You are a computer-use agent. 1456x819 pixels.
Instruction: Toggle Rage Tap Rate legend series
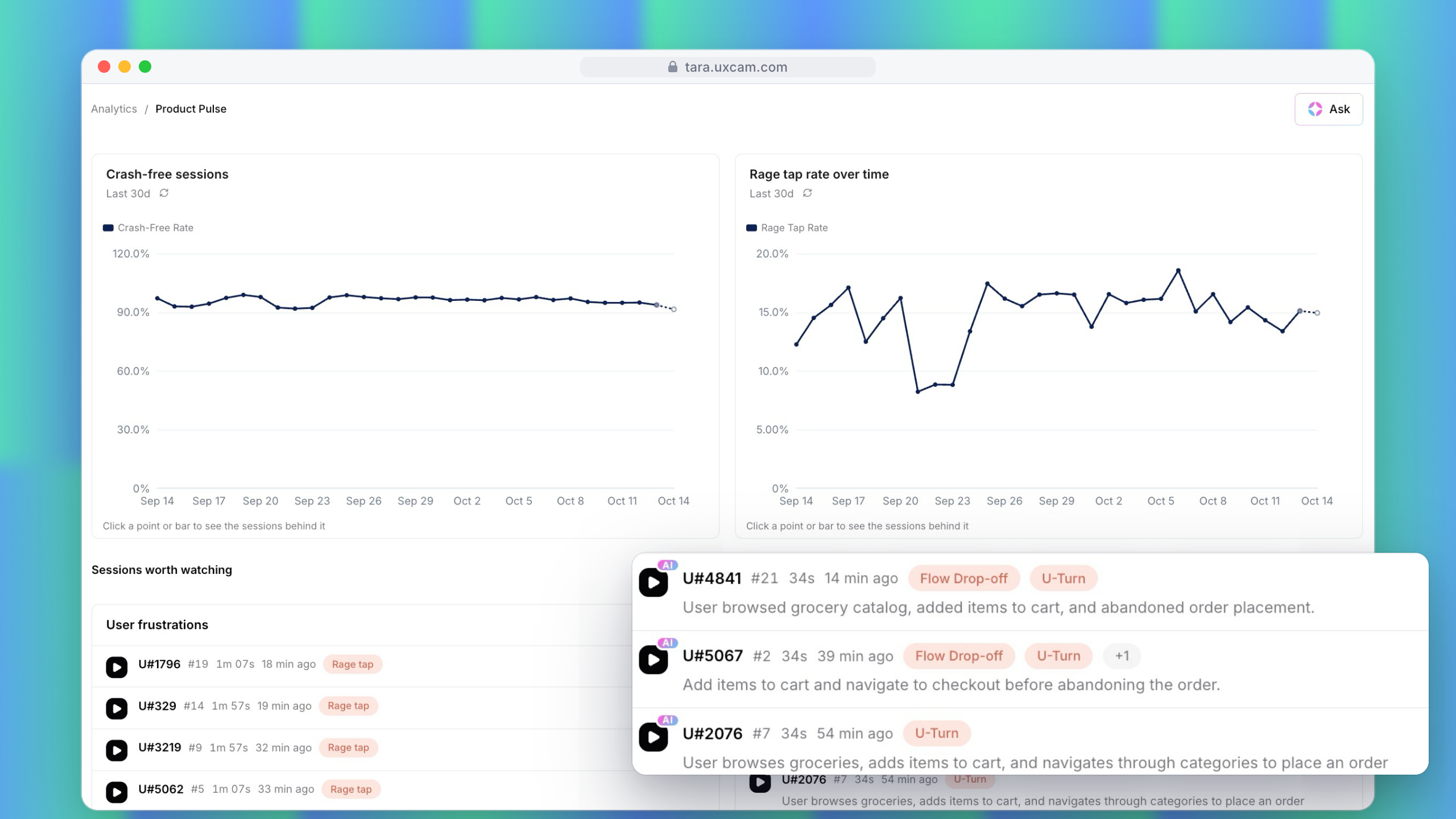coord(787,227)
